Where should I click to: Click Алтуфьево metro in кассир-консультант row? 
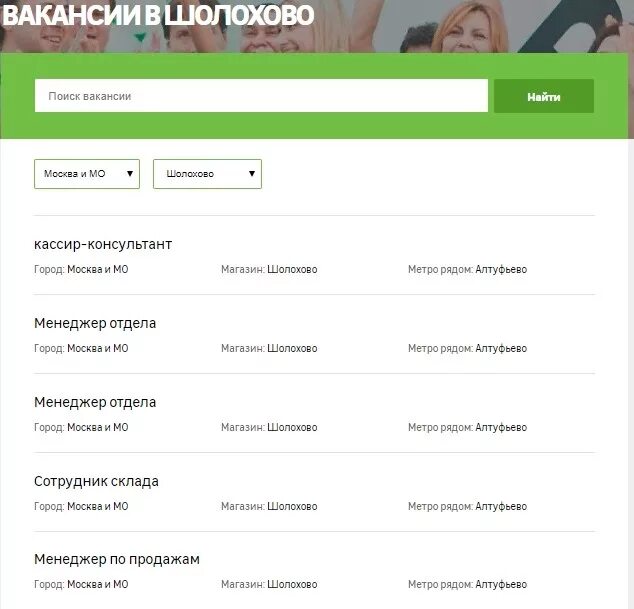click(x=501, y=269)
